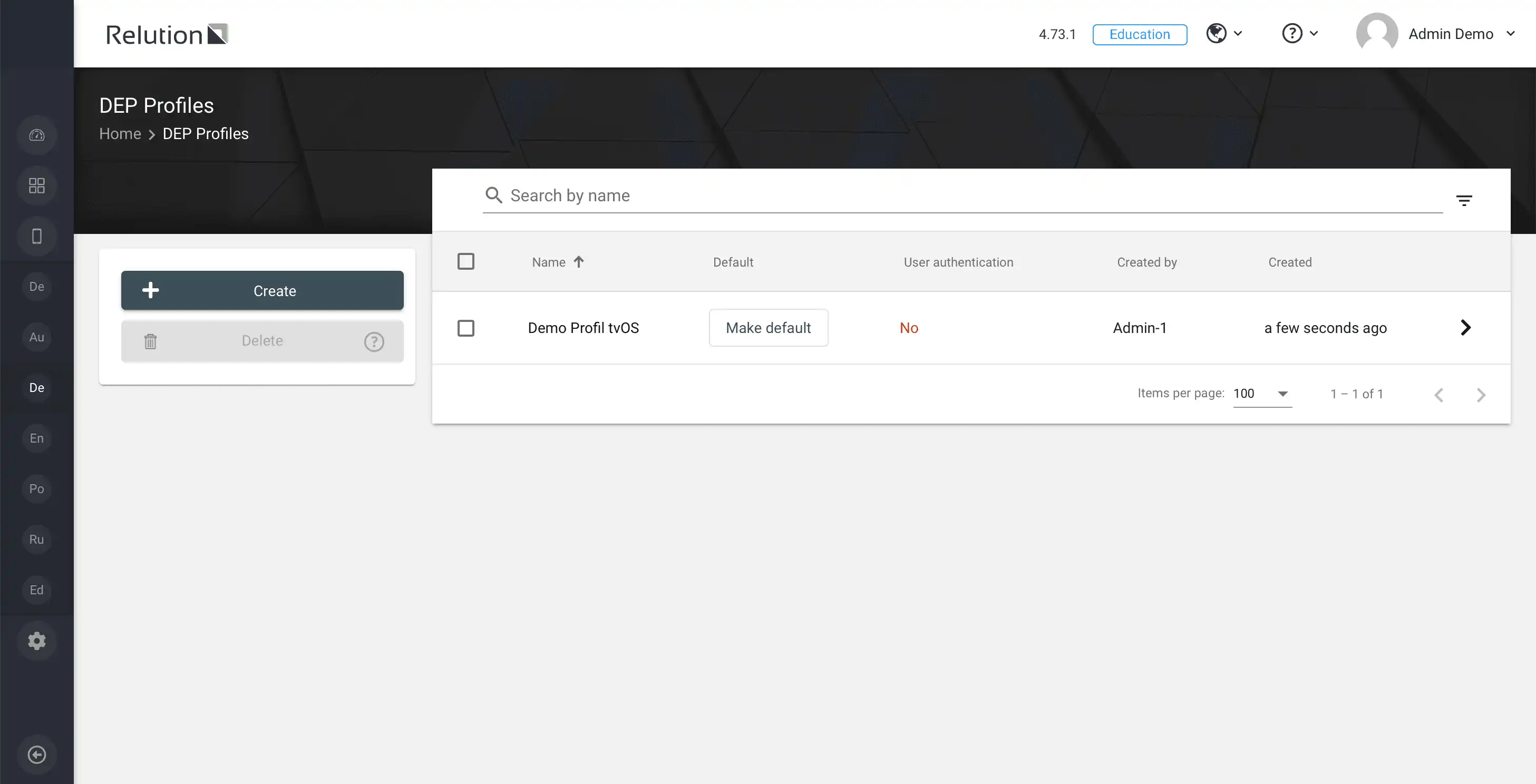This screenshot has height=784, width=1536.
Task: Click the user avatar icon
Action: pos(1377,33)
